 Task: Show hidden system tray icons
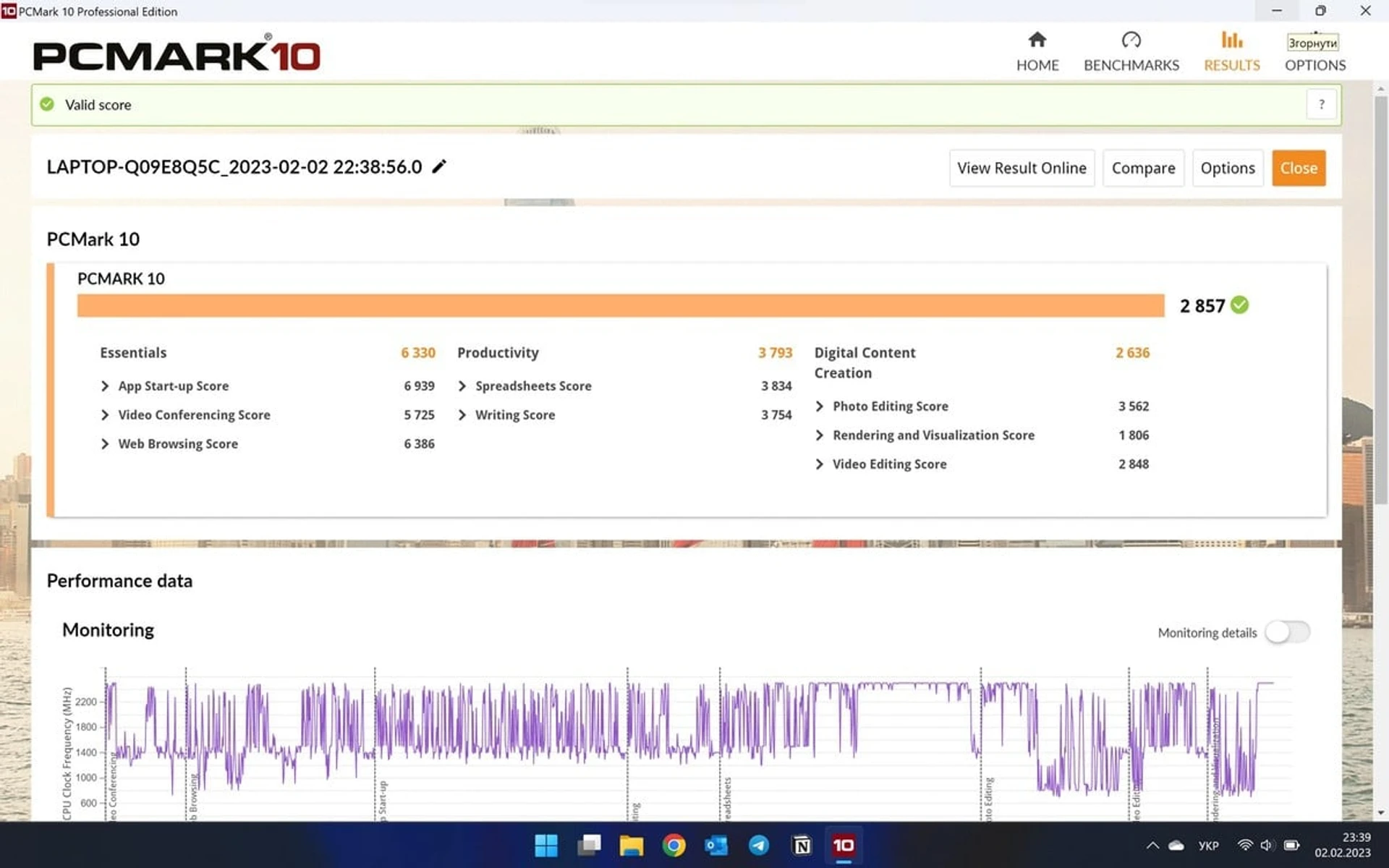pos(1152,845)
